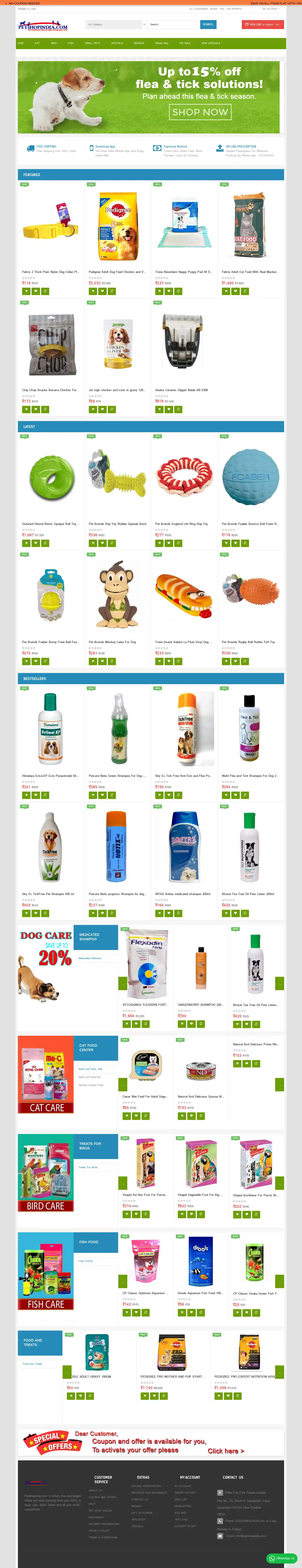
Task: Focus the product search input field
Action: click(x=173, y=24)
